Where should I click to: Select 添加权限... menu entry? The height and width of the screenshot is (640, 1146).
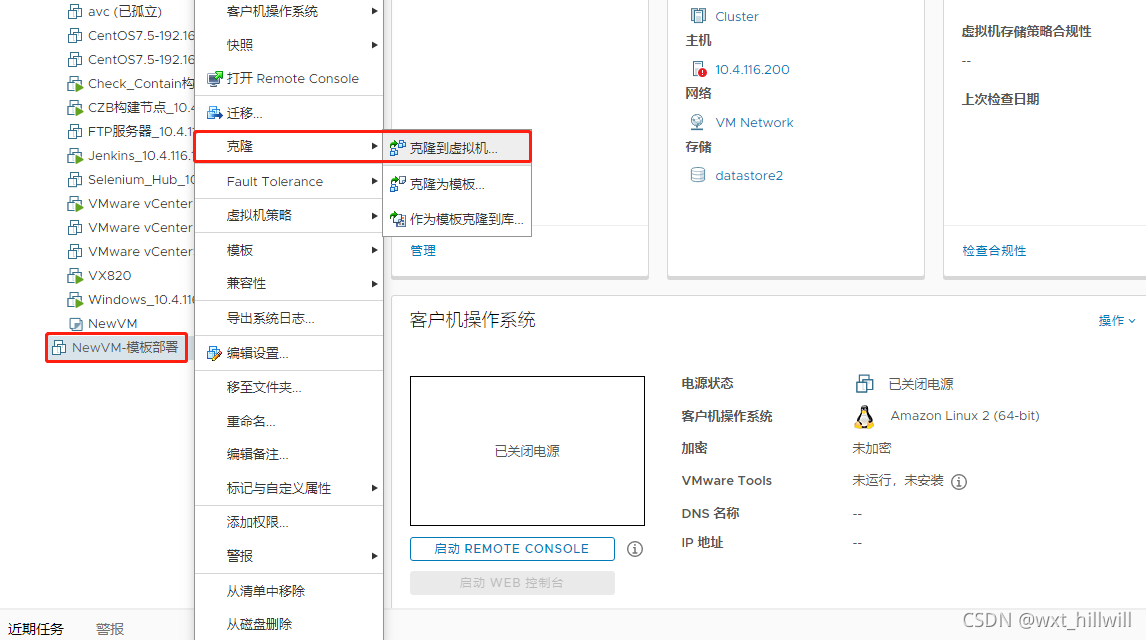289,522
